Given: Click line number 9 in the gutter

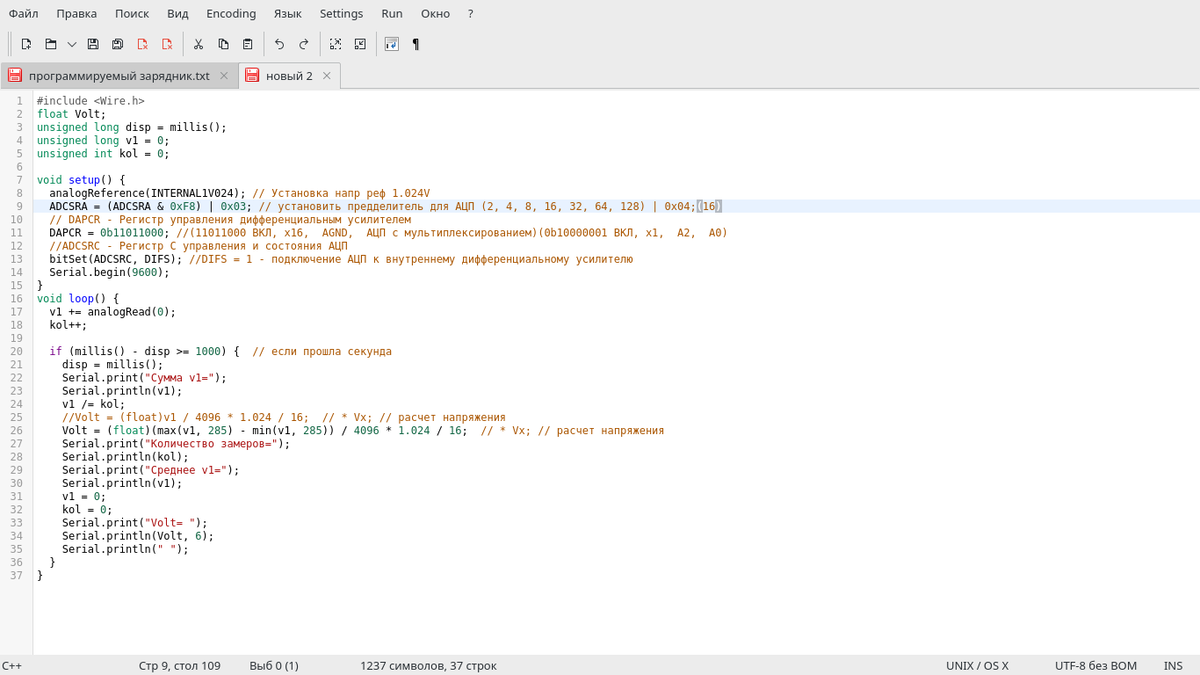Looking at the screenshot, I should 19,206.
